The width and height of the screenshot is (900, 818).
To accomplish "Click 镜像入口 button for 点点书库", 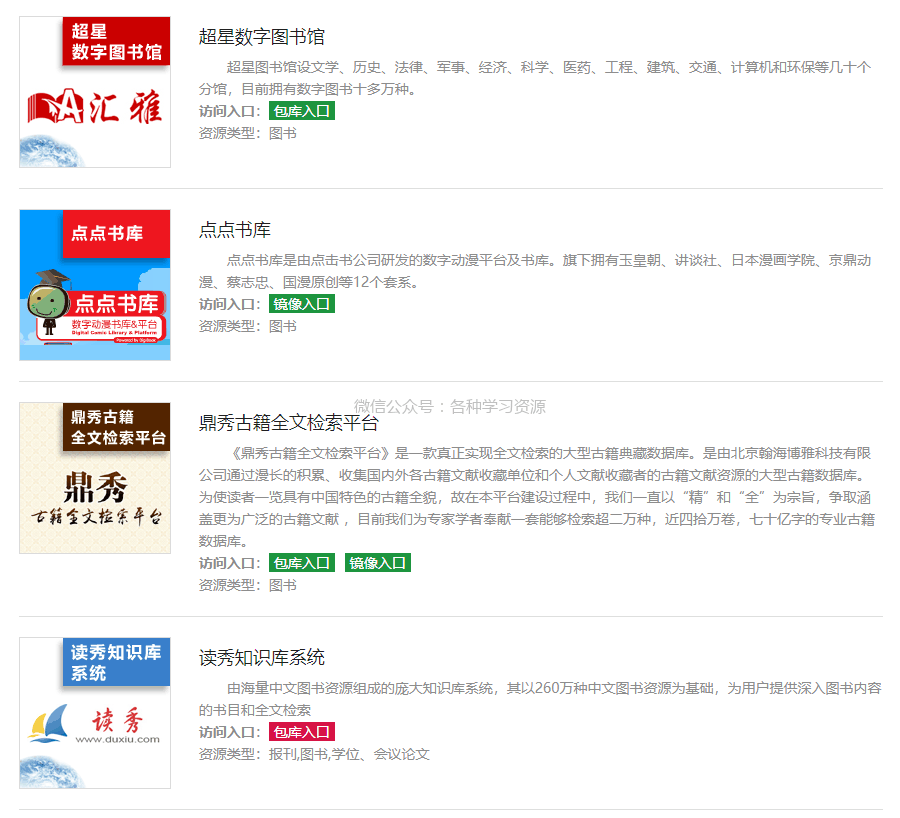I will point(304,303).
